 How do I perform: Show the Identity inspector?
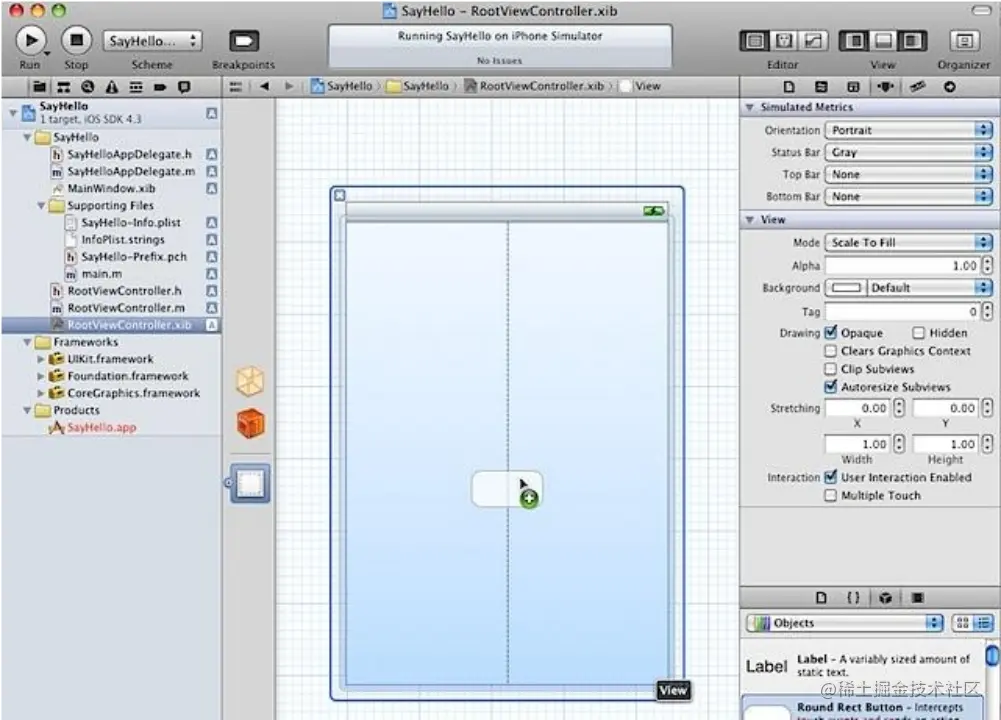(x=853, y=87)
